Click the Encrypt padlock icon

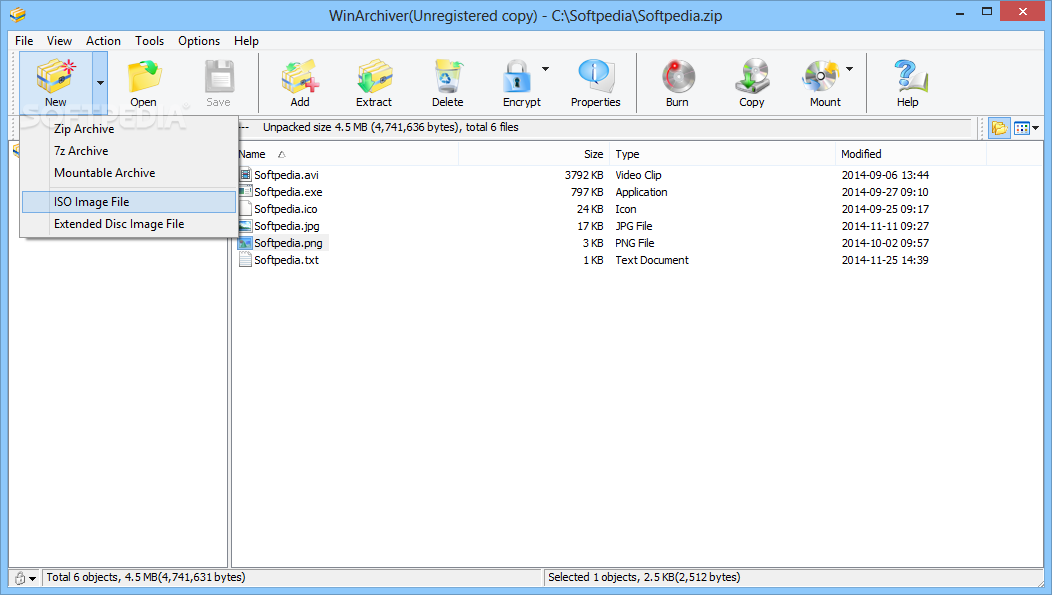point(517,76)
